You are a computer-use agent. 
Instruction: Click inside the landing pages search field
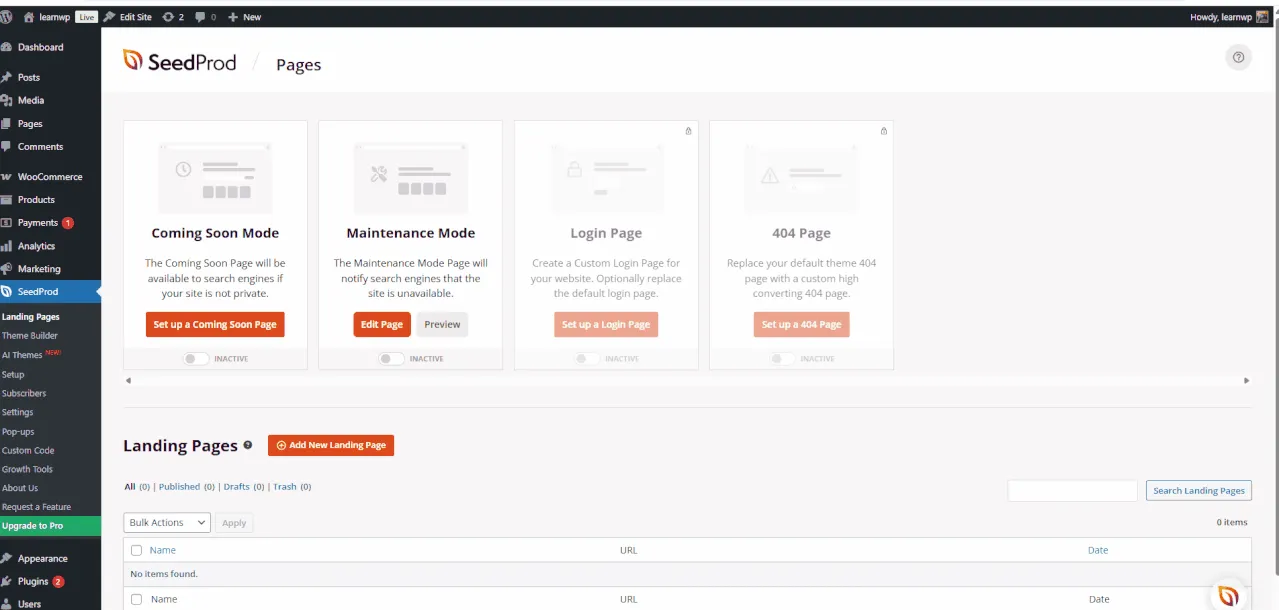pos(1071,490)
